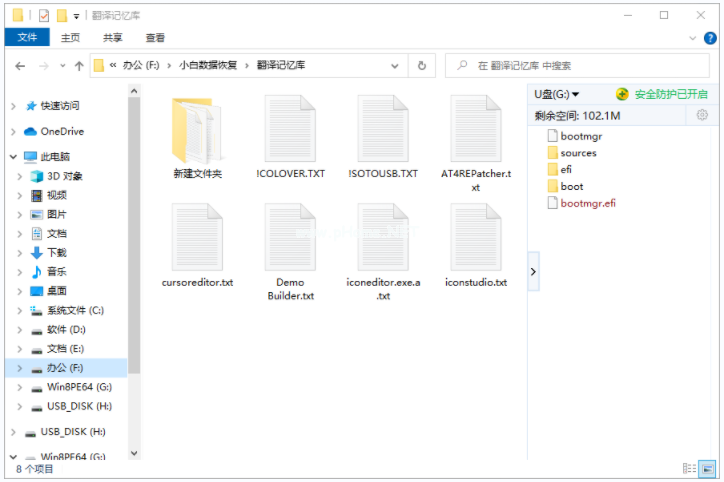Image resolution: width=724 pixels, height=482 pixels.
Task: Open the sources folder in U盘 panel
Action: [x=577, y=153]
